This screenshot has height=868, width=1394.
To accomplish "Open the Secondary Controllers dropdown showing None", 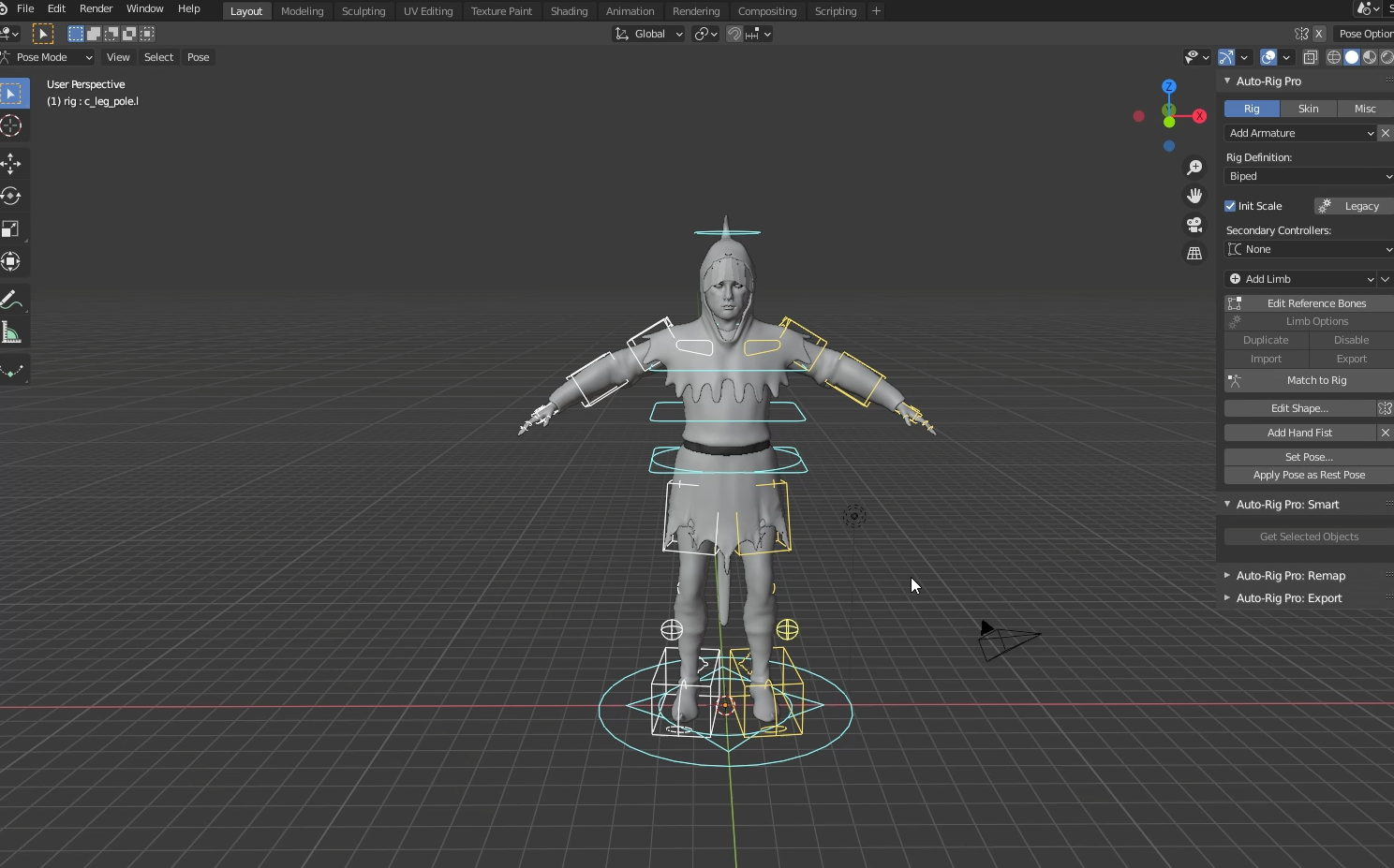I will pyautogui.click(x=1307, y=249).
